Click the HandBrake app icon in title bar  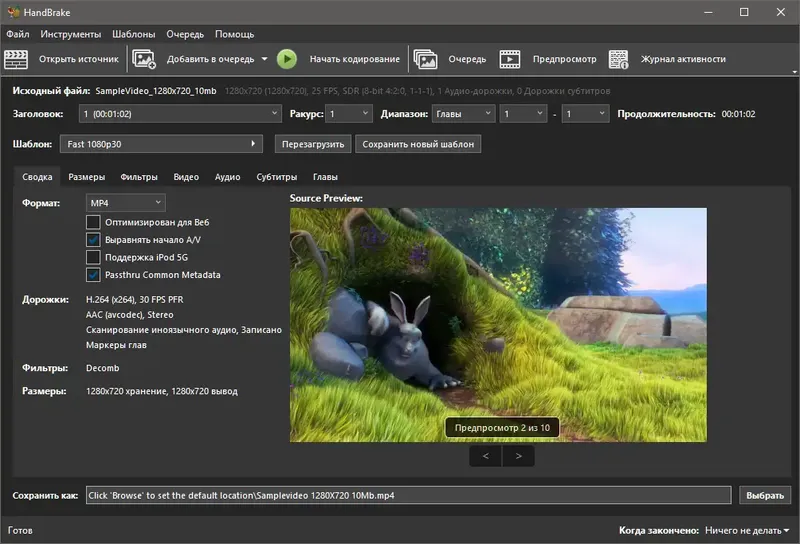tap(12, 12)
